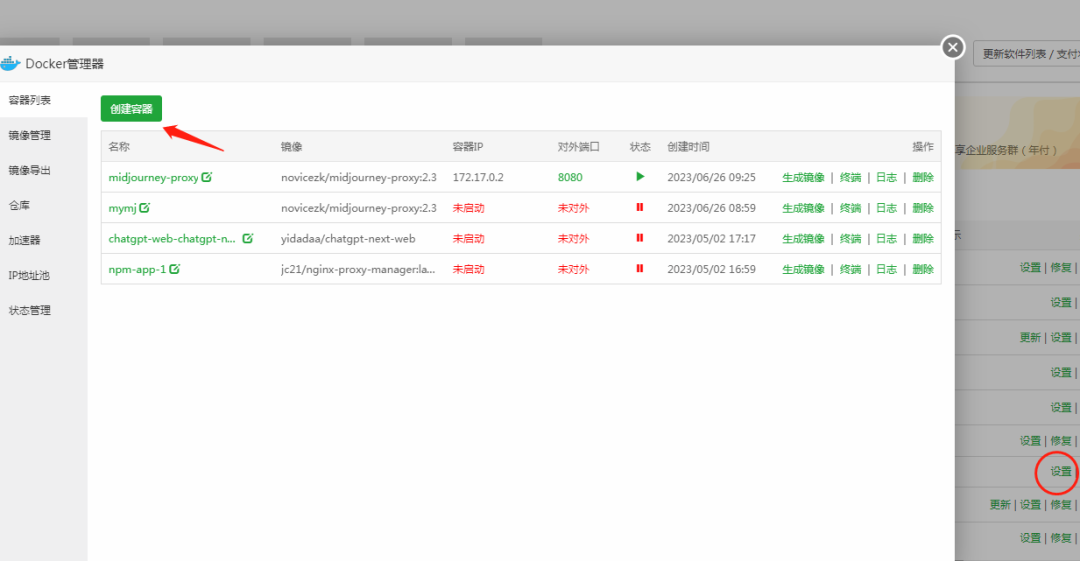
Task: Switch to 镜像管理 tab
Action: pyautogui.click(x=30, y=135)
